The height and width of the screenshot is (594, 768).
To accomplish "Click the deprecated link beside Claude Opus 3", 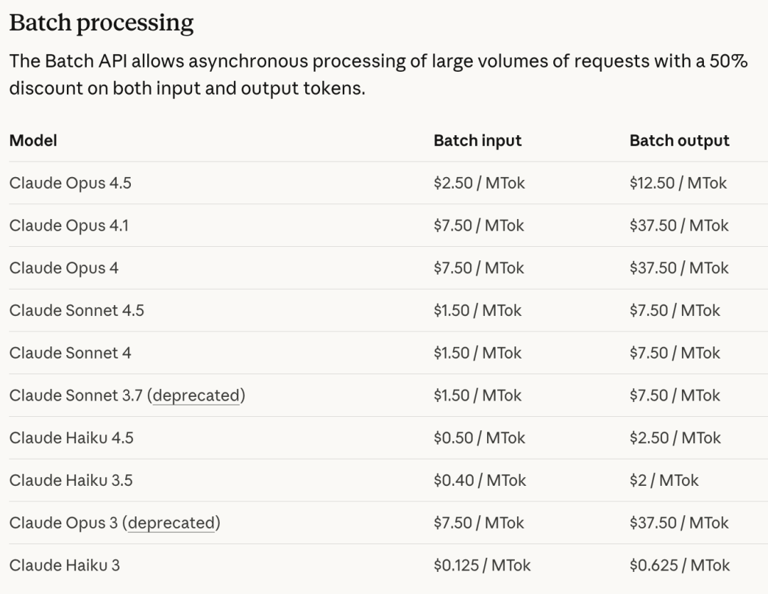I will (x=171, y=522).
